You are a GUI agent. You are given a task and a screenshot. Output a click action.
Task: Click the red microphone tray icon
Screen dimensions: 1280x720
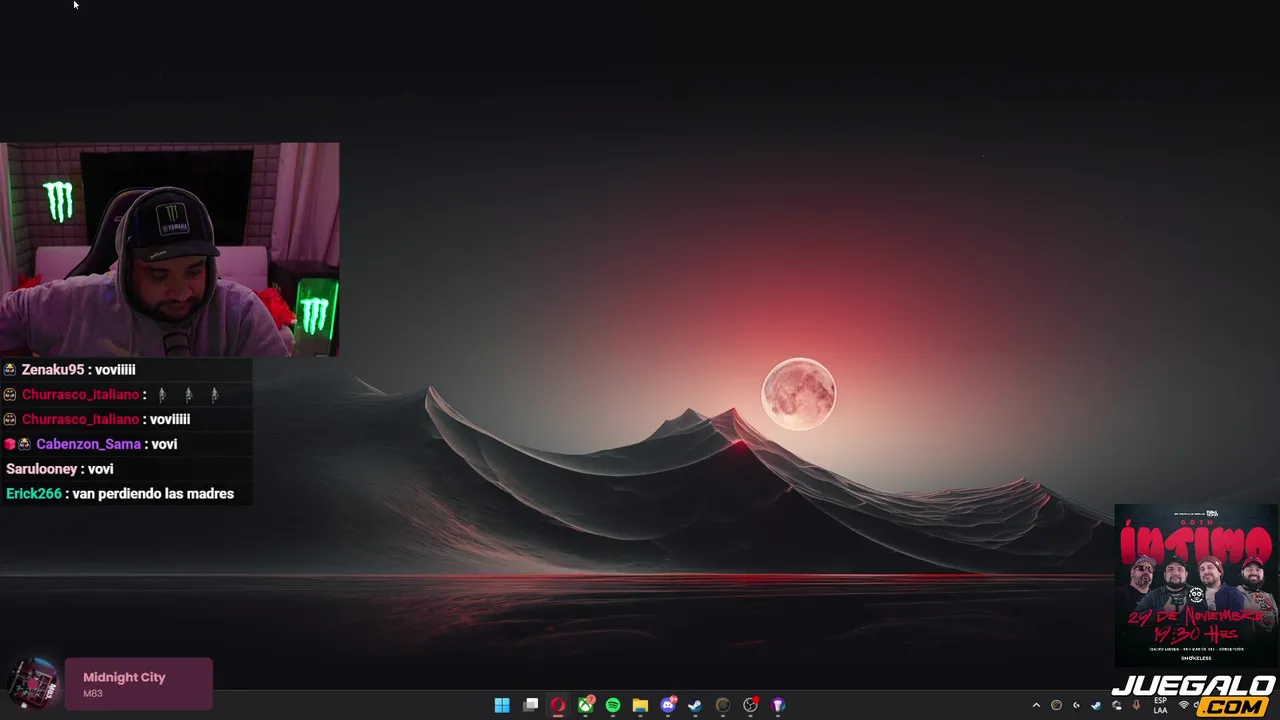pos(1136,705)
